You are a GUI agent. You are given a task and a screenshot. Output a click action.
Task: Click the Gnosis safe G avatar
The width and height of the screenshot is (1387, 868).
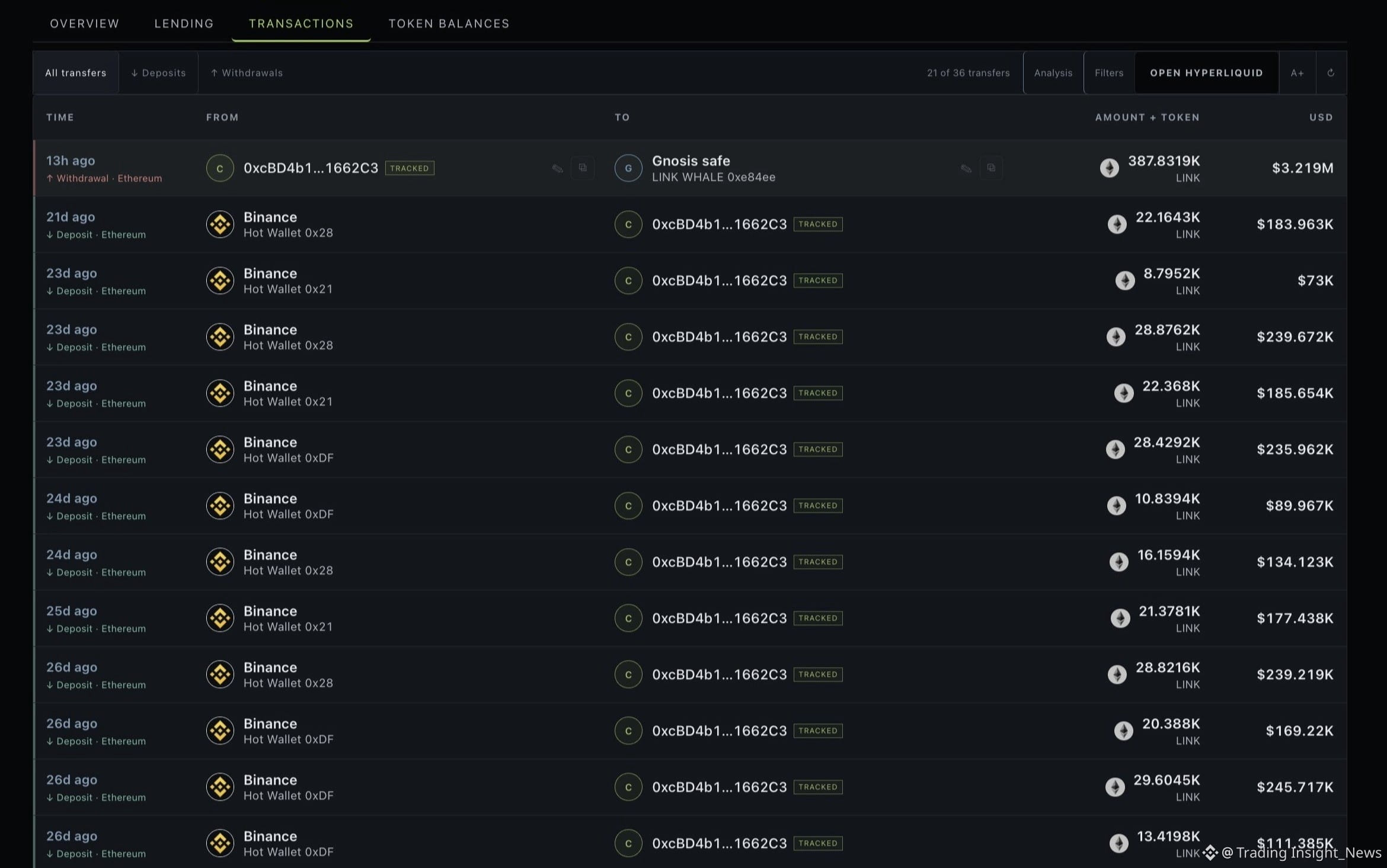(x=628, y=168)
